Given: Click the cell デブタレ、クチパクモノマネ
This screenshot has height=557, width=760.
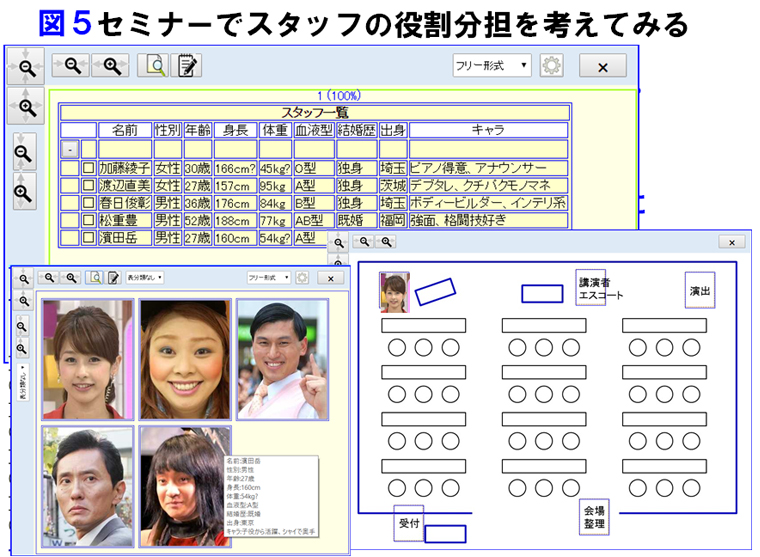Looking at the screenshot, I should click(x=488, y=186).
